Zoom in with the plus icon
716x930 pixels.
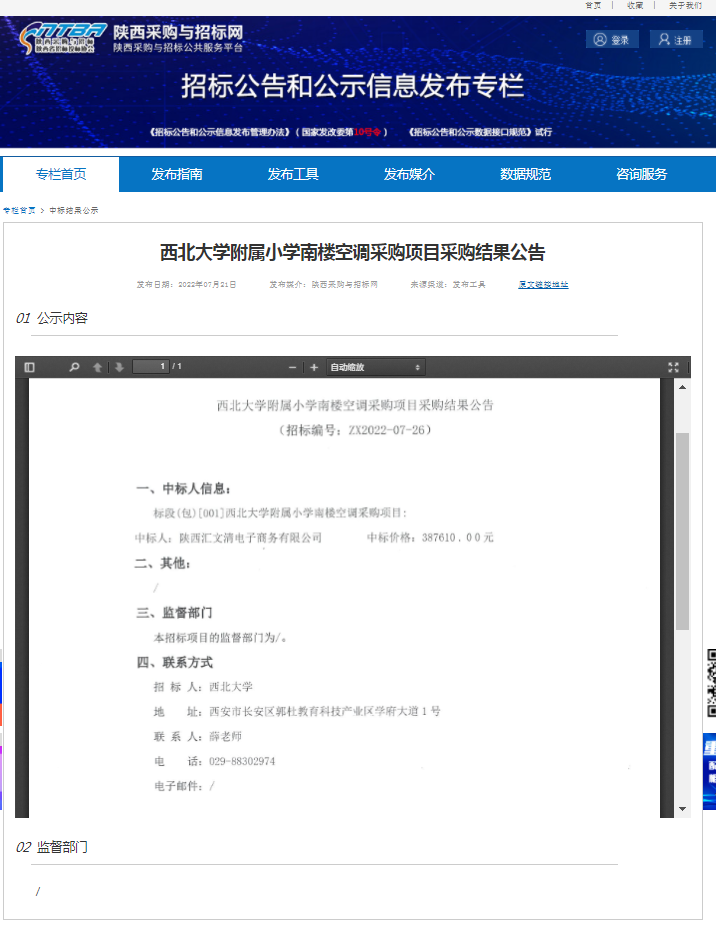click(x=314, y=367)
